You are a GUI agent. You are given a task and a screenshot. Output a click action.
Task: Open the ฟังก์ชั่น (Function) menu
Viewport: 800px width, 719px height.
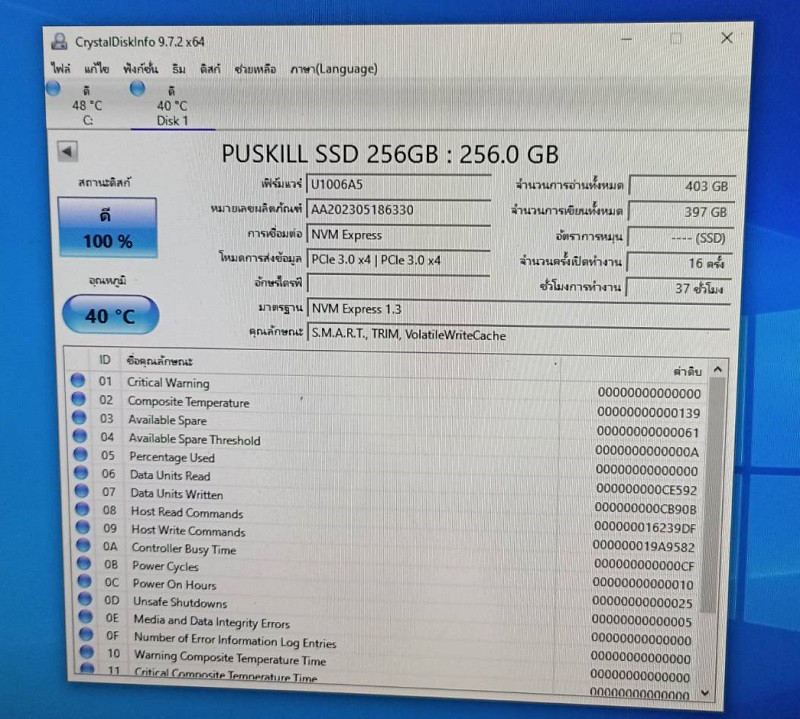pyautogui.click(x=140, y=69)
